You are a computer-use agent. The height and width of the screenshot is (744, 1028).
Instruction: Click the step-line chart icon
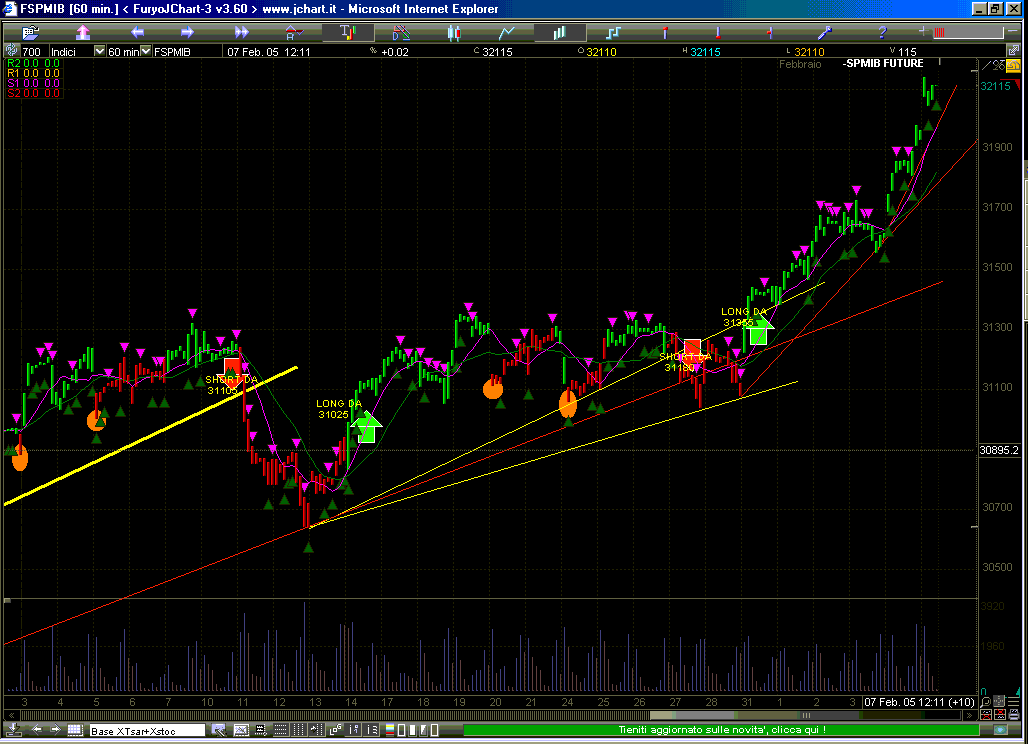[613, 32]
